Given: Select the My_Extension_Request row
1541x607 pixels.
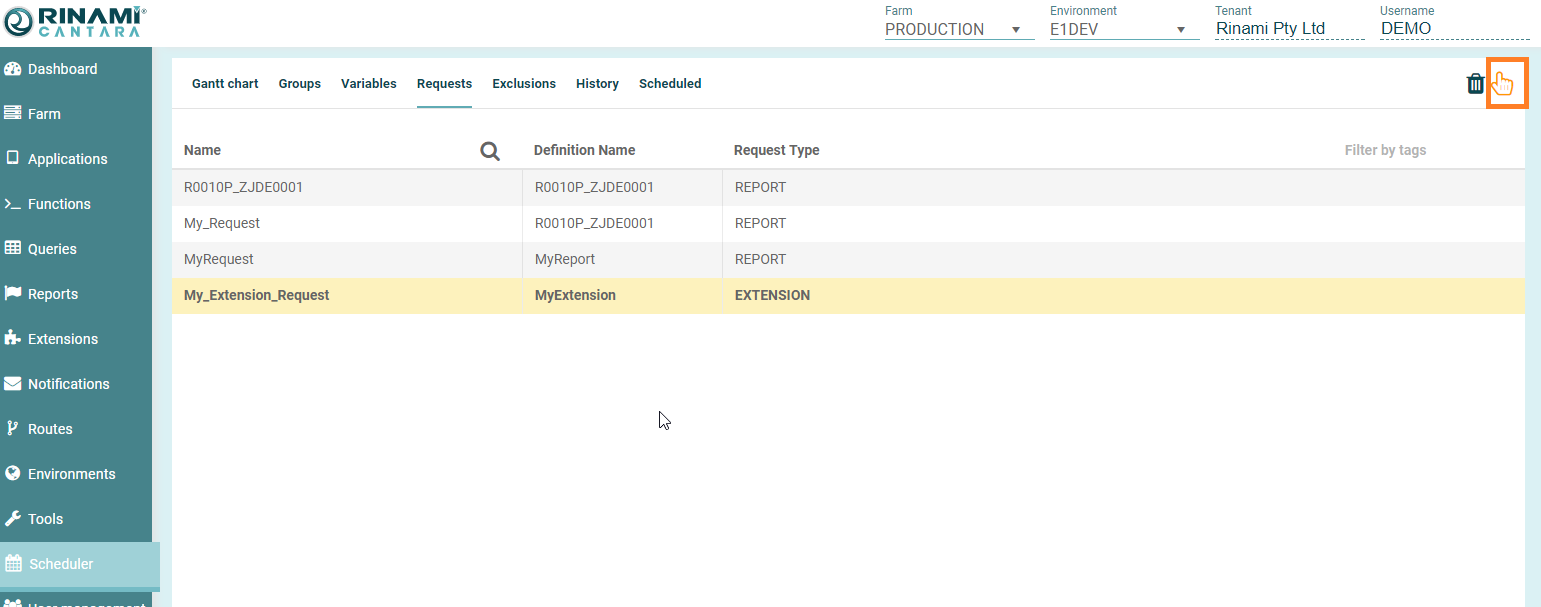Looking at the screenshot, I should 257,296.
